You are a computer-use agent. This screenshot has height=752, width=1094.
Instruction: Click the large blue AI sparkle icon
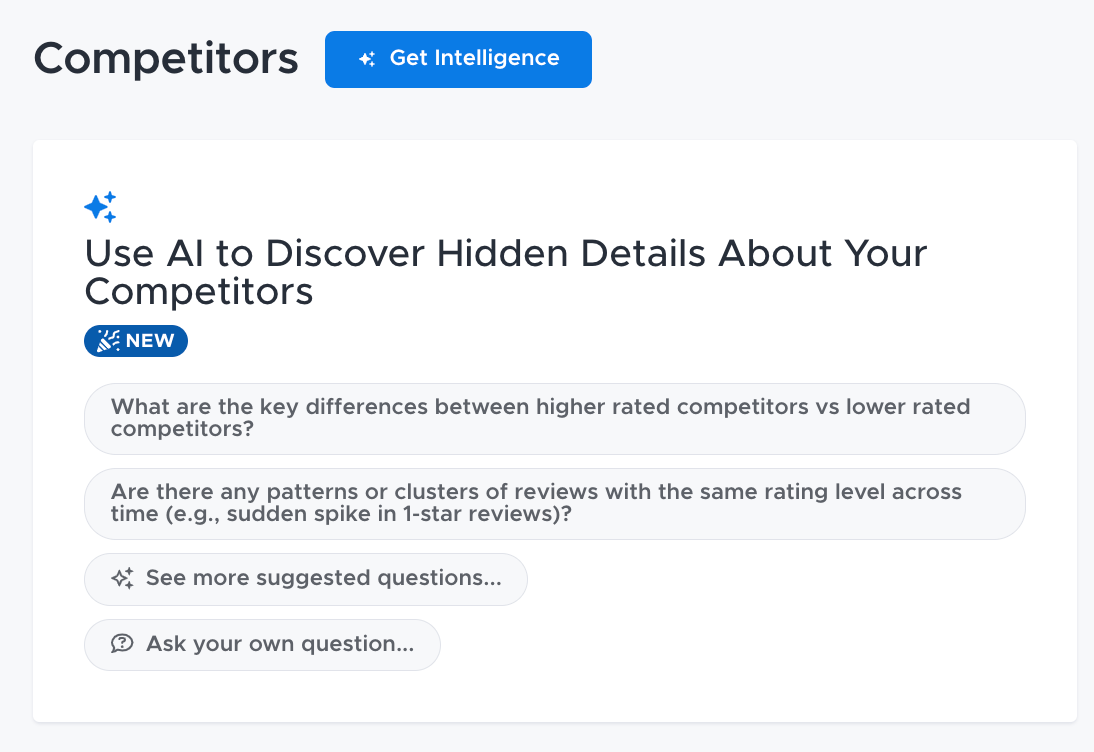(x=100, y=207)
